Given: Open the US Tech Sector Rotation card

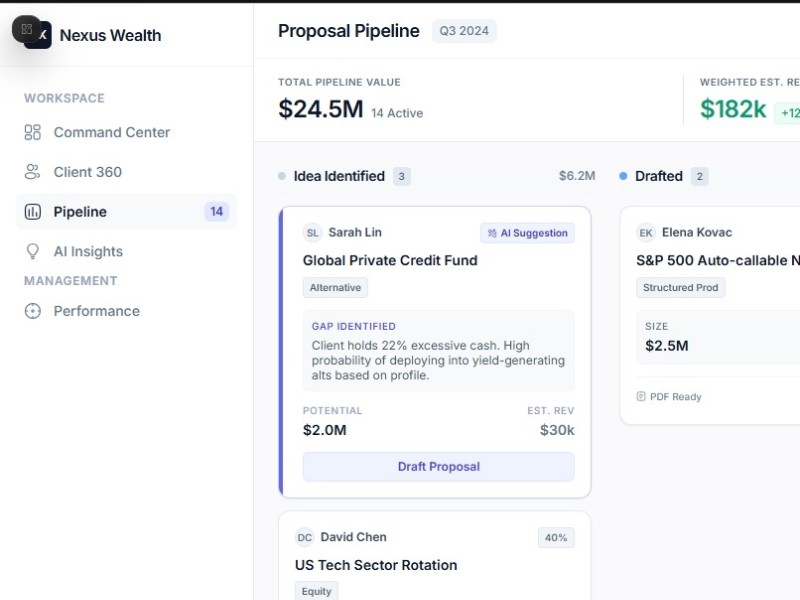Looking at the screenshot, I should [x=376, y=565].
